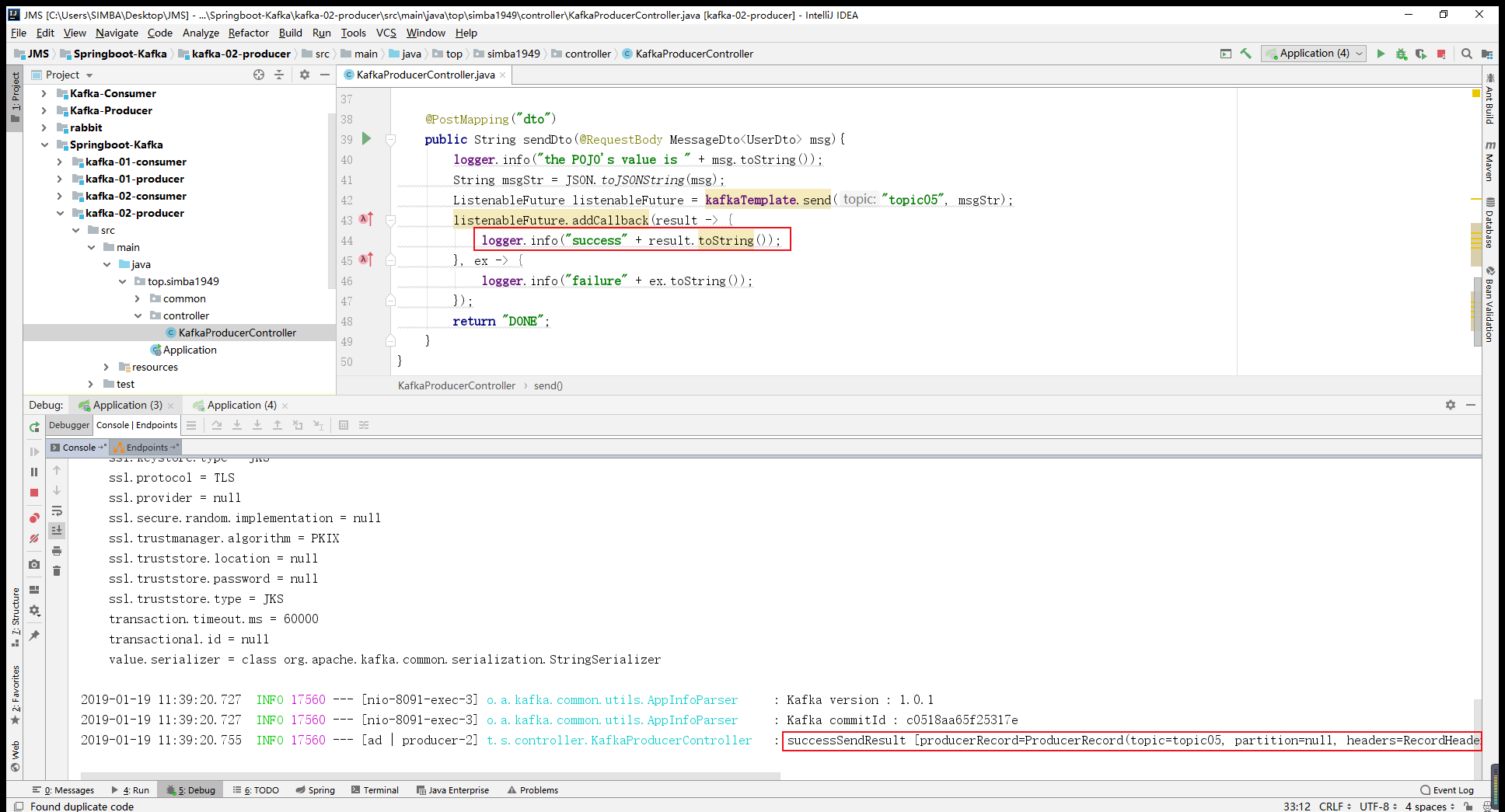
Task: Open View Breakpoints in the debug sidebar
Action: click(34, 518)
